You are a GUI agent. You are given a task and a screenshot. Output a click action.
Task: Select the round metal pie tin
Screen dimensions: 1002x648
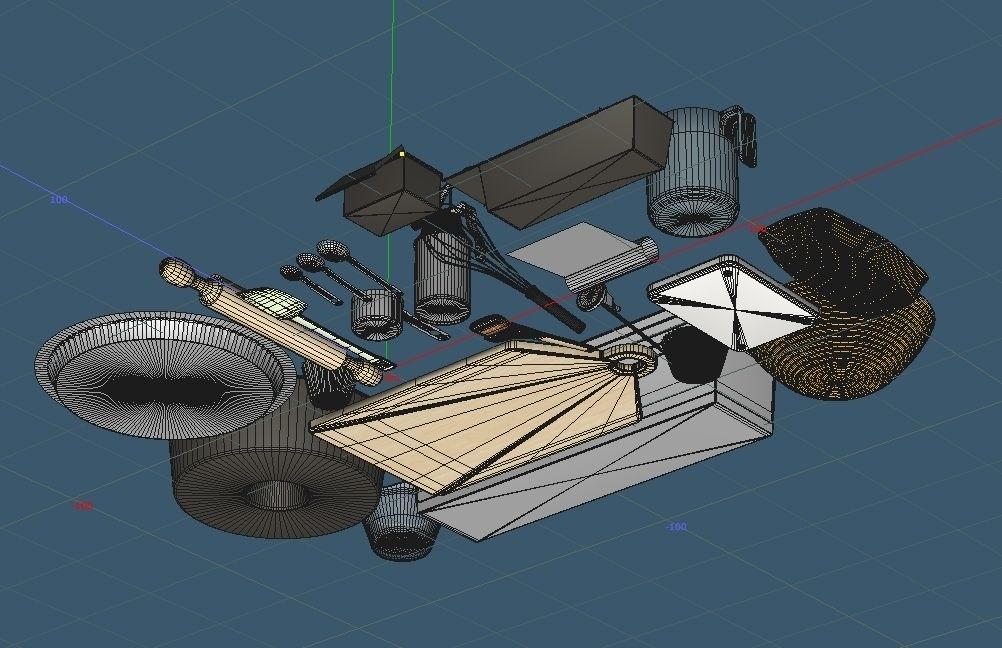(x=165, y=374)
